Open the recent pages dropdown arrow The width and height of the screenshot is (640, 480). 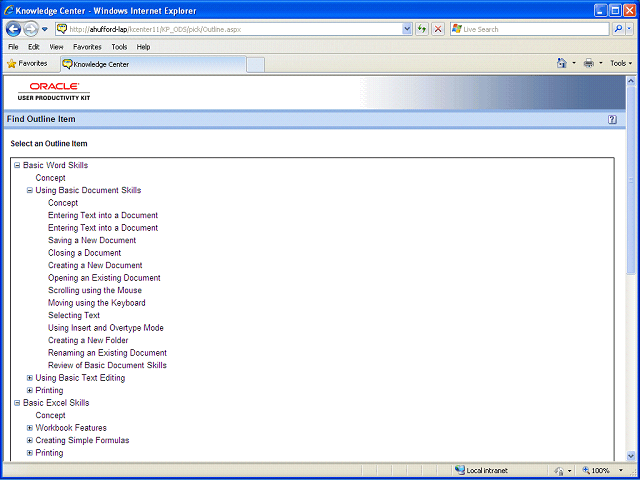coord(45,29)
